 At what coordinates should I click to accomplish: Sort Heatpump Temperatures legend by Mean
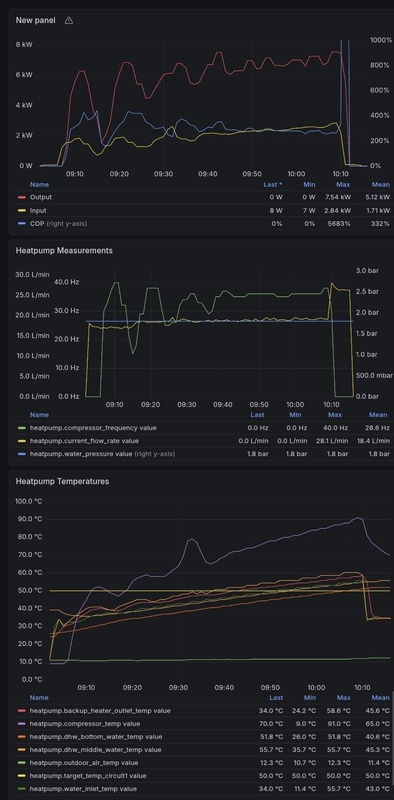381,697
